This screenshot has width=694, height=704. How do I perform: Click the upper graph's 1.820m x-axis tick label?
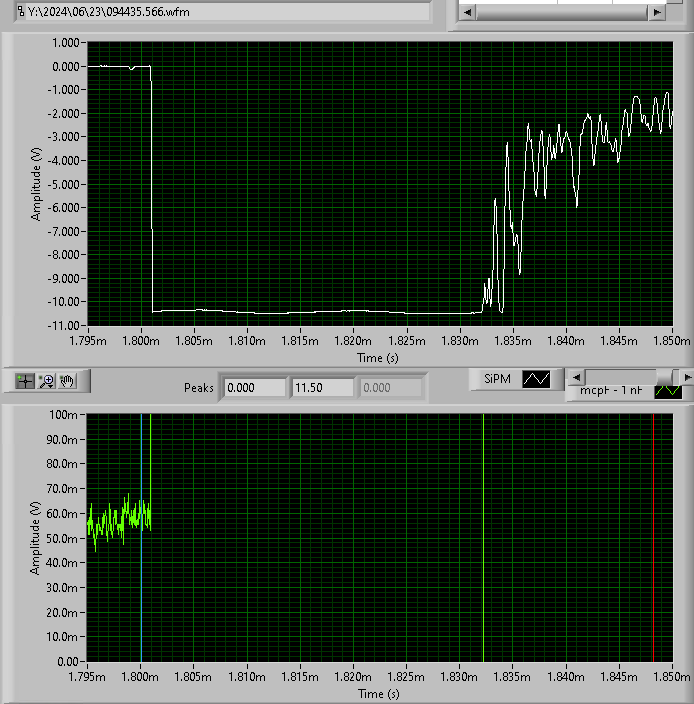(353, 341)
